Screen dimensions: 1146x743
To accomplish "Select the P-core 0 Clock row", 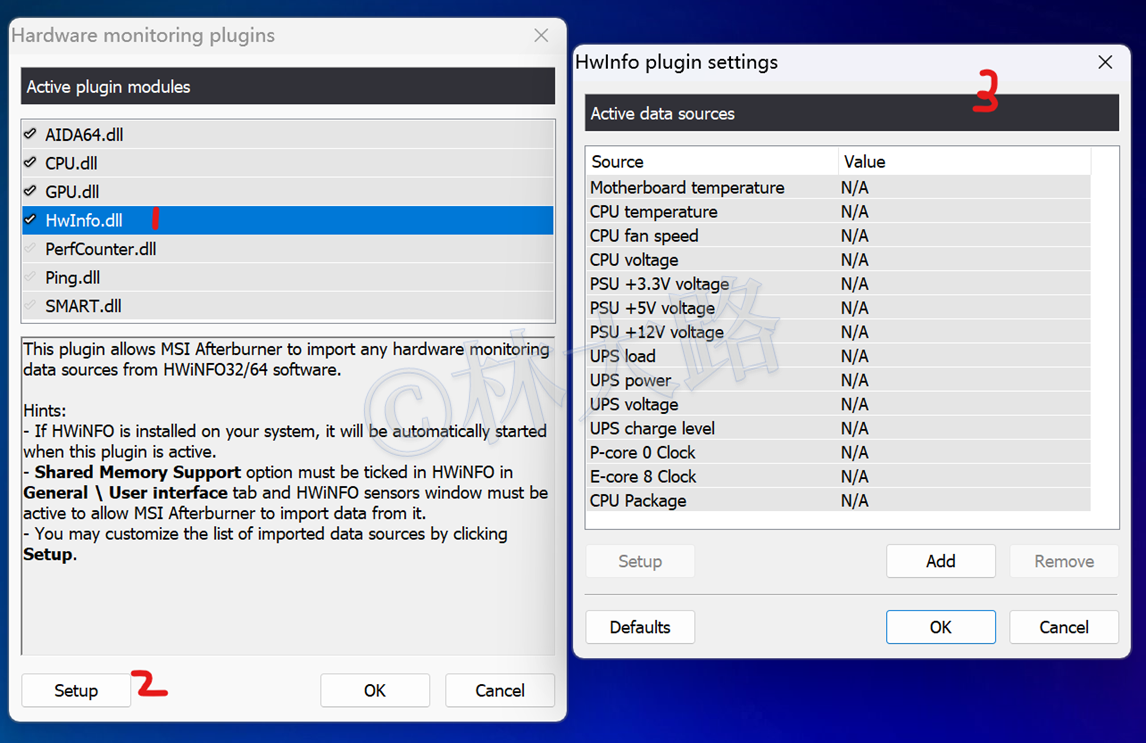I will point(838,453).
